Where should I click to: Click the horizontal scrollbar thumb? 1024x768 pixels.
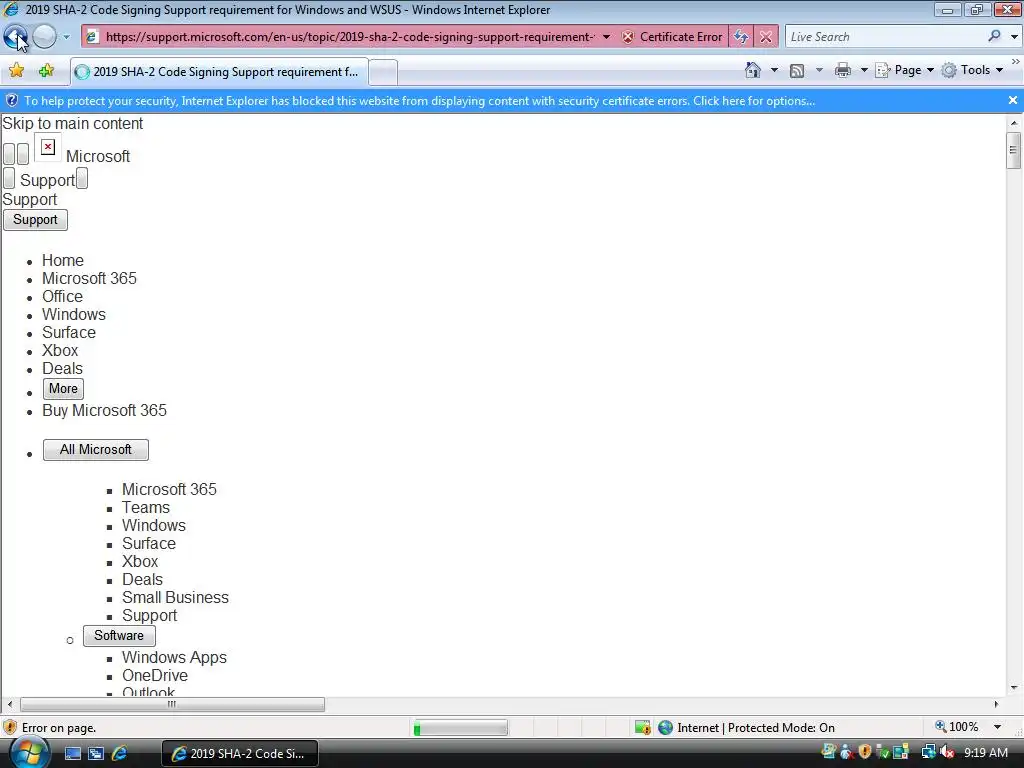click(172, 704)
